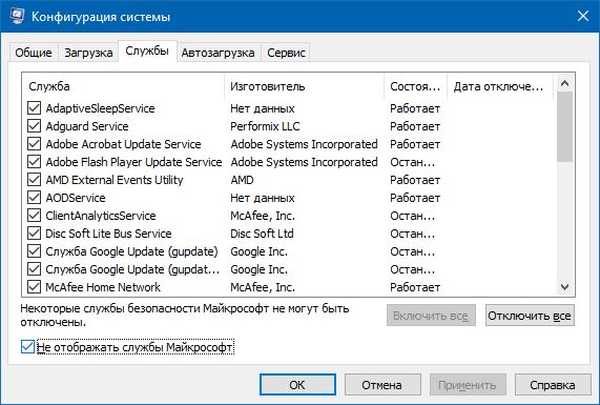600x405 pixels.
Task: Select the AODService row name
Action: 75,198
